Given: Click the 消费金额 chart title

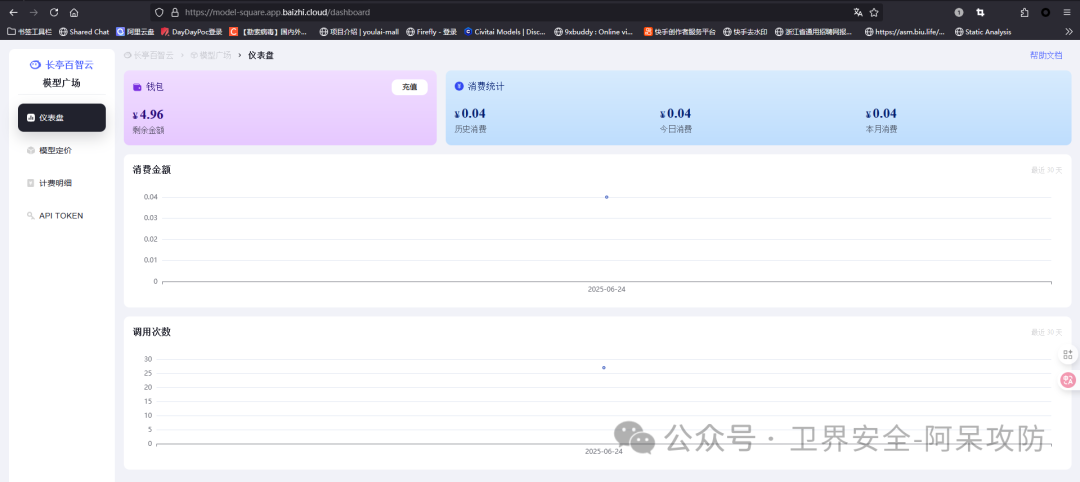Looking at the screenshot, I should click(x=152, y=169).
